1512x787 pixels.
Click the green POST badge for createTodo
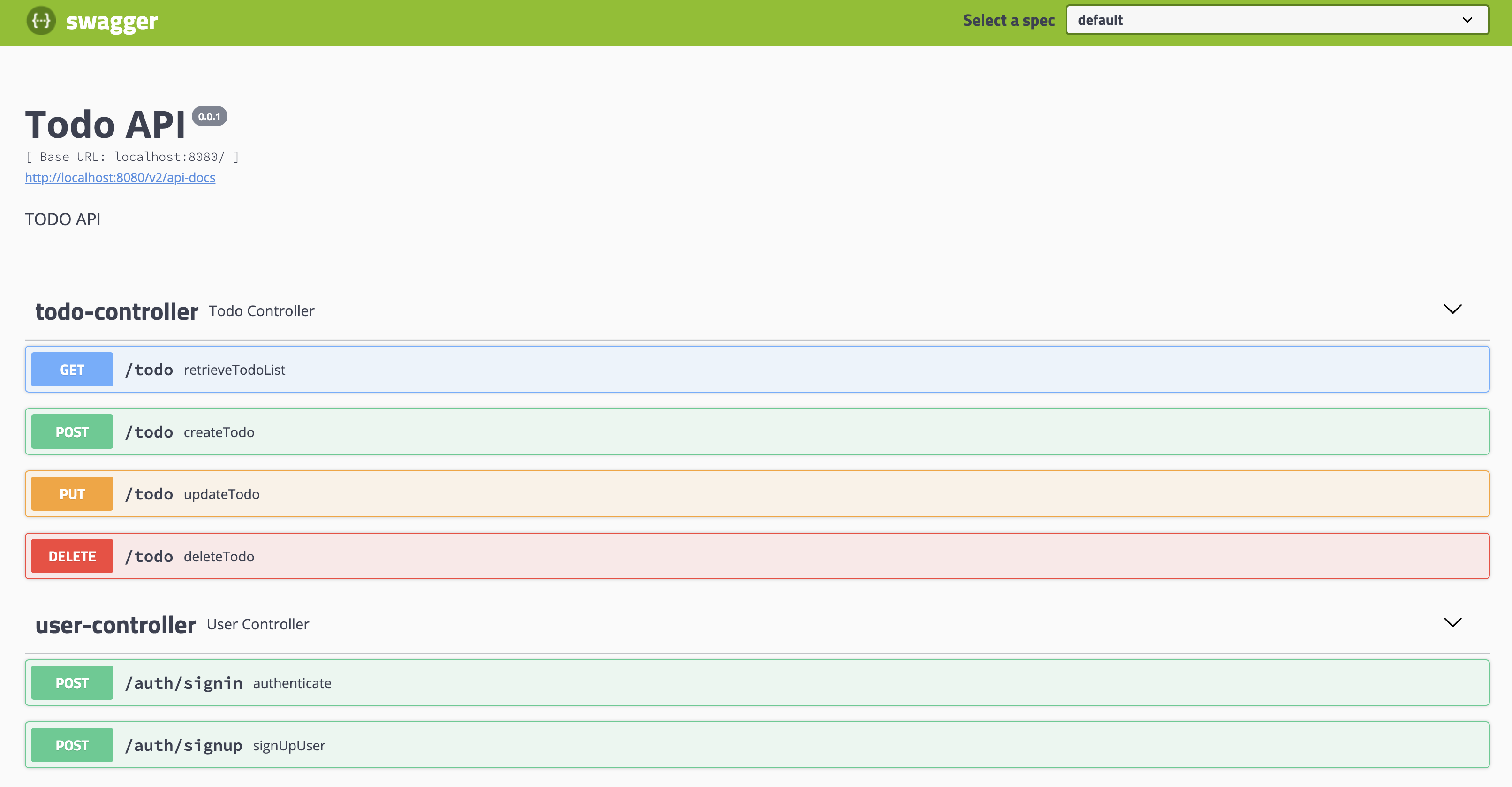[x=72, y=431]
